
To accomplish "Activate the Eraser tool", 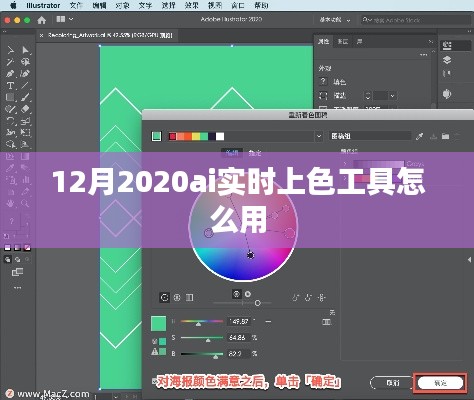I will 25,109.
